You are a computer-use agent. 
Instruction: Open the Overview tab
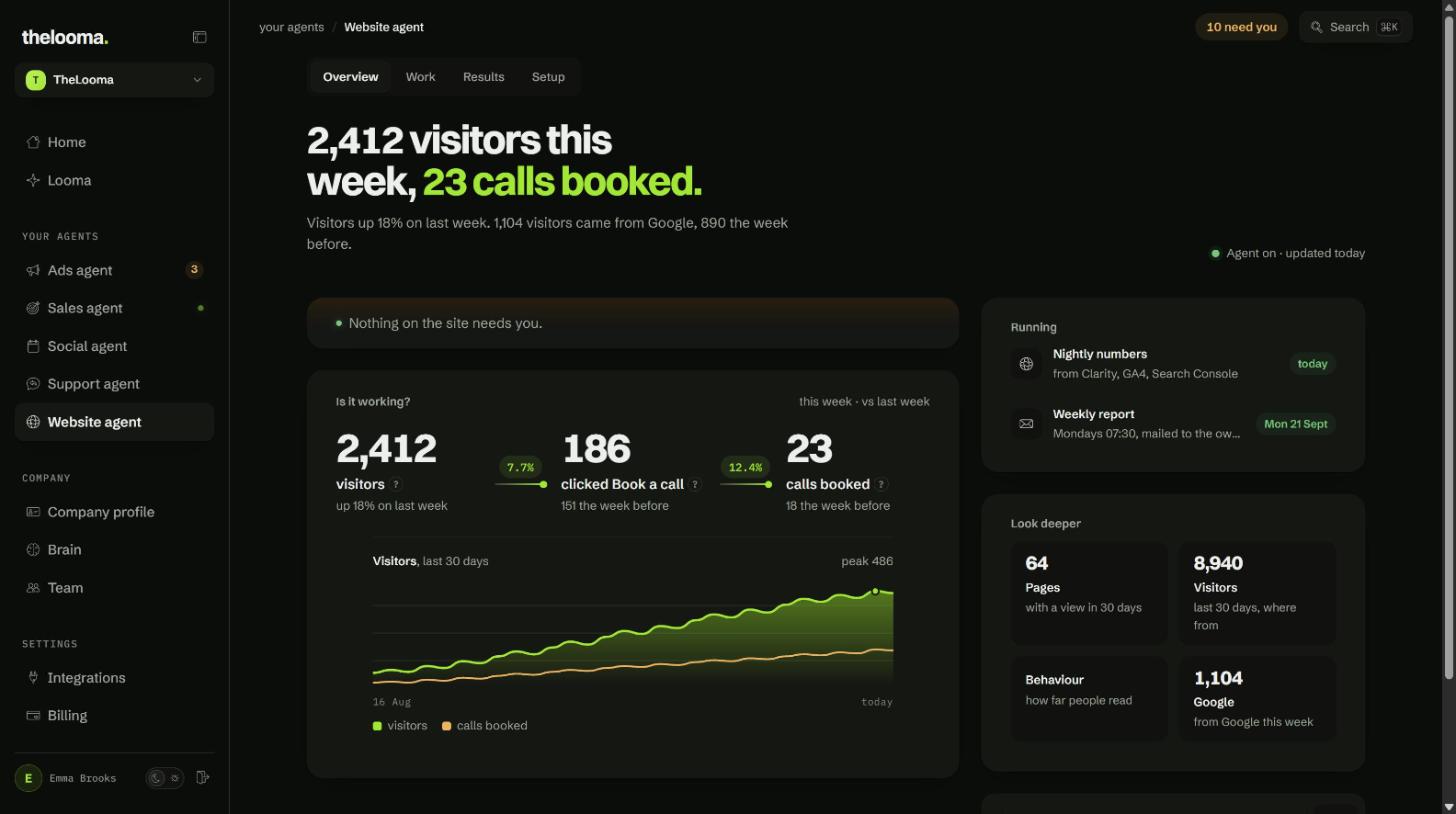[x=350, y=77]
